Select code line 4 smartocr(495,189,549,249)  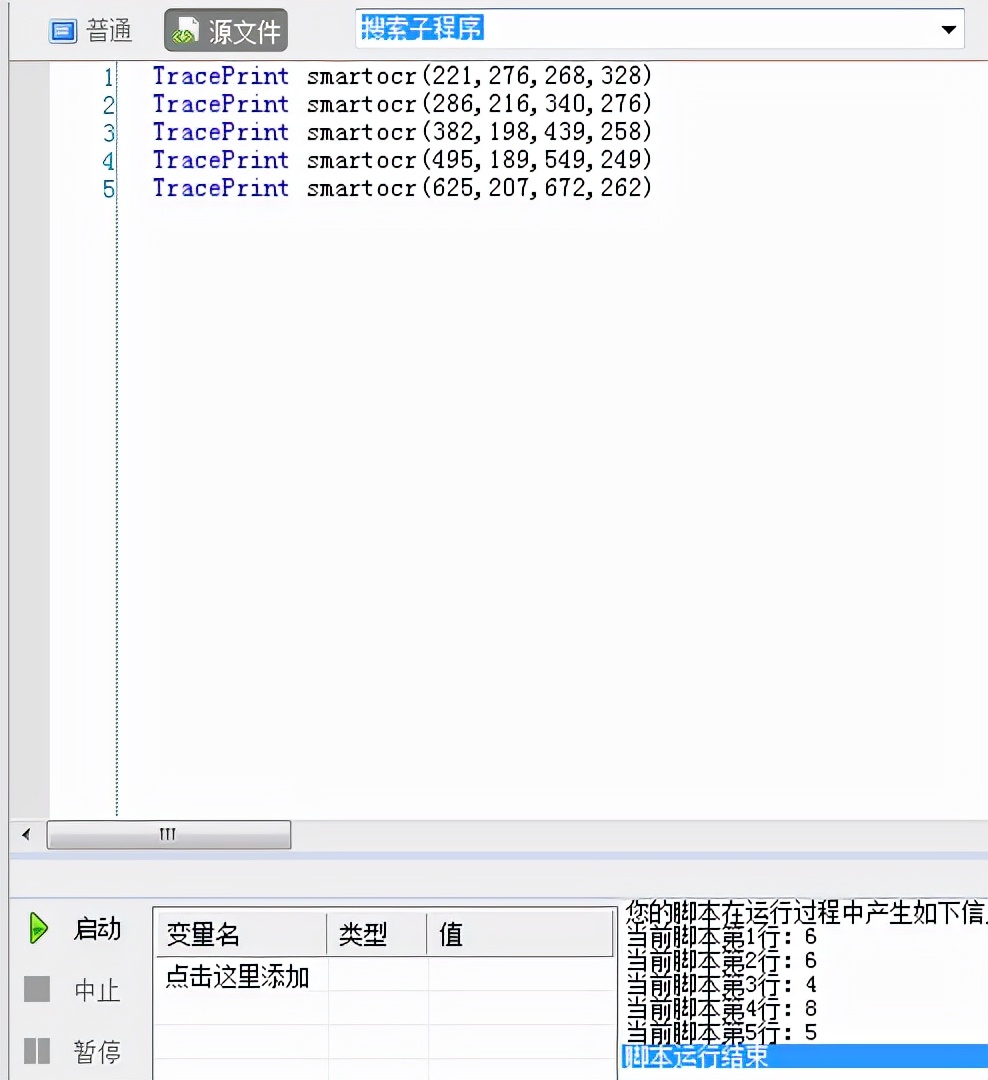coord(402,160)
